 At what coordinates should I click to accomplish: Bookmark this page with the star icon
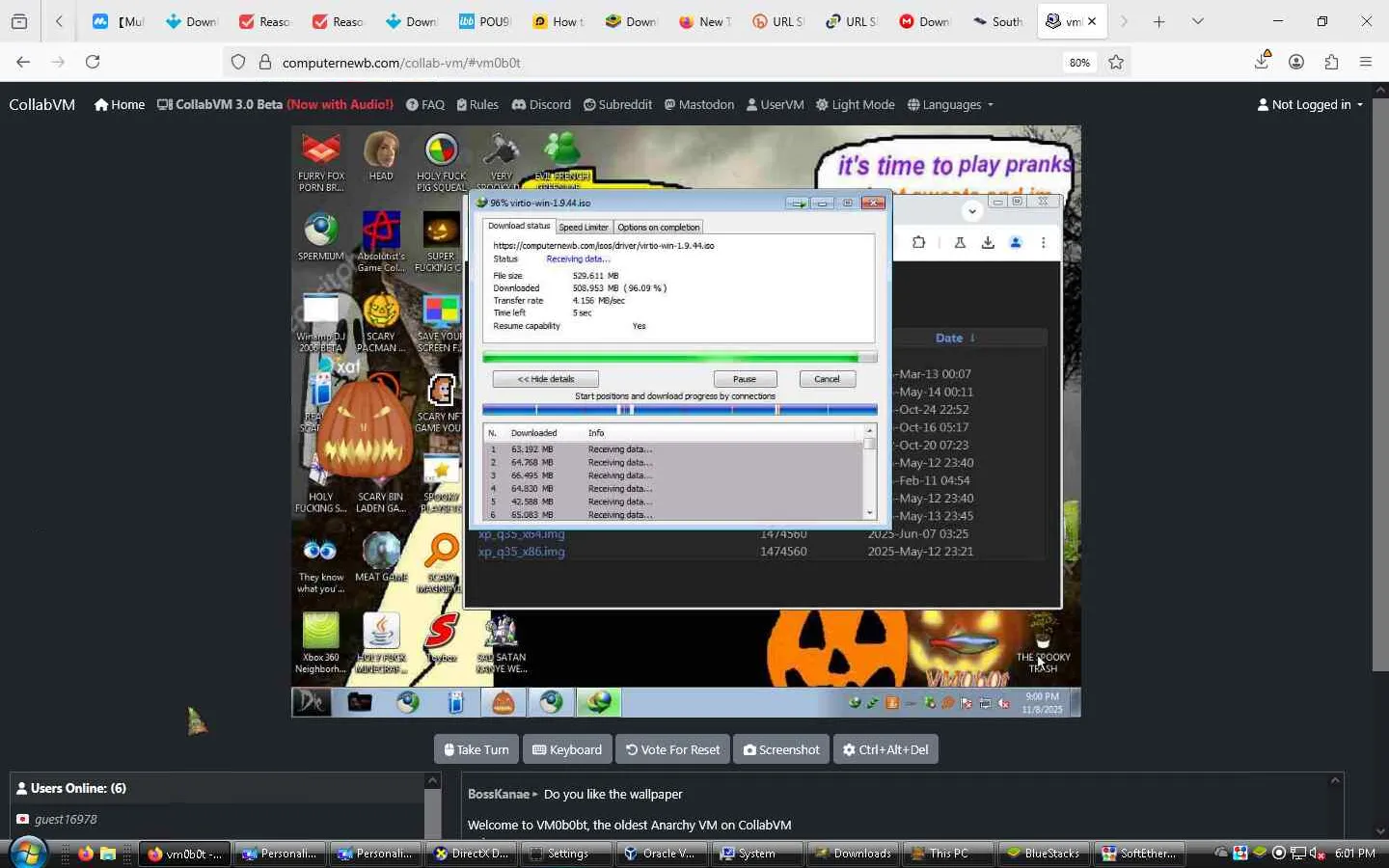click(x=1116, y=63)
